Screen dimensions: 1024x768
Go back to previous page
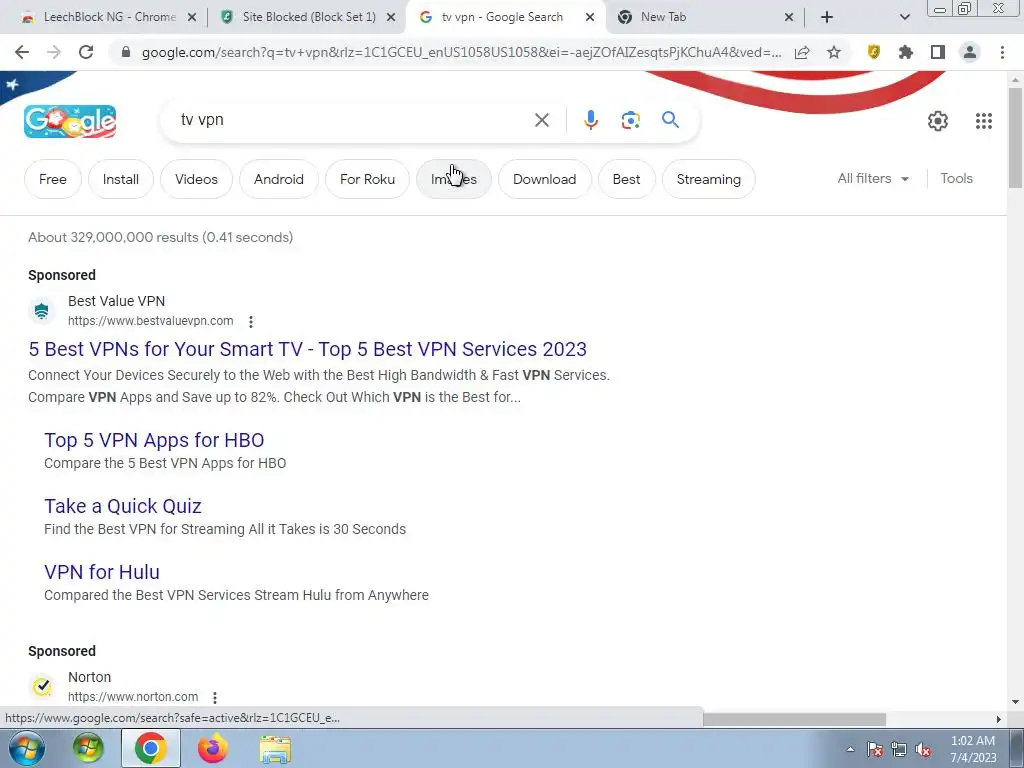pyautogui.click(x=22, y=52)
